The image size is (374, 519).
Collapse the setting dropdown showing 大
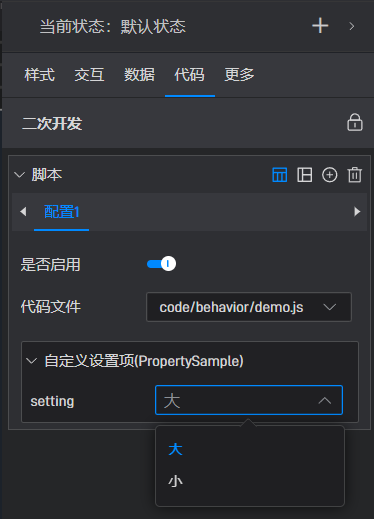click(249, 400)
